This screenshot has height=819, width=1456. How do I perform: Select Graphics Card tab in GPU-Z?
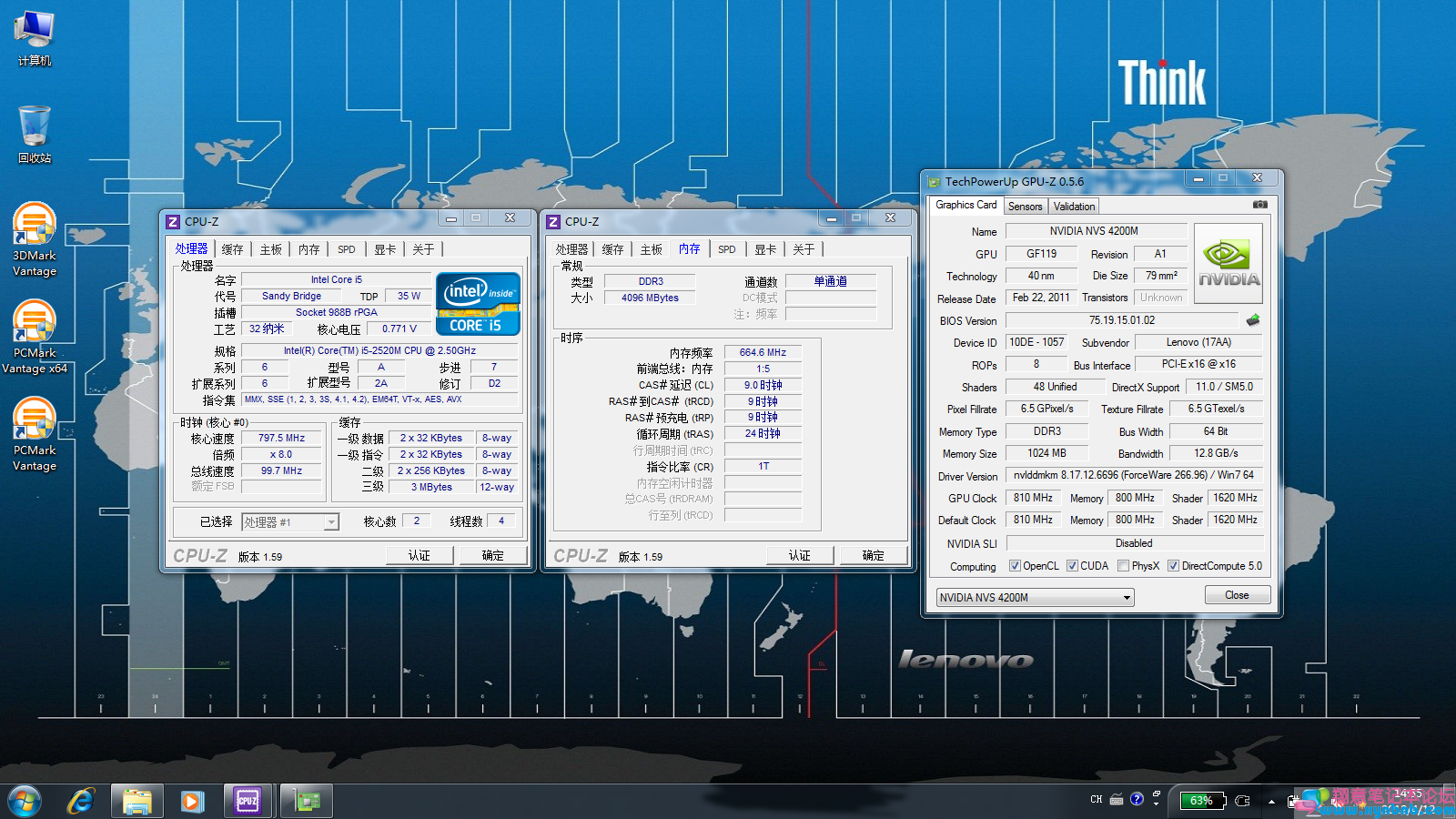point(966,205)
